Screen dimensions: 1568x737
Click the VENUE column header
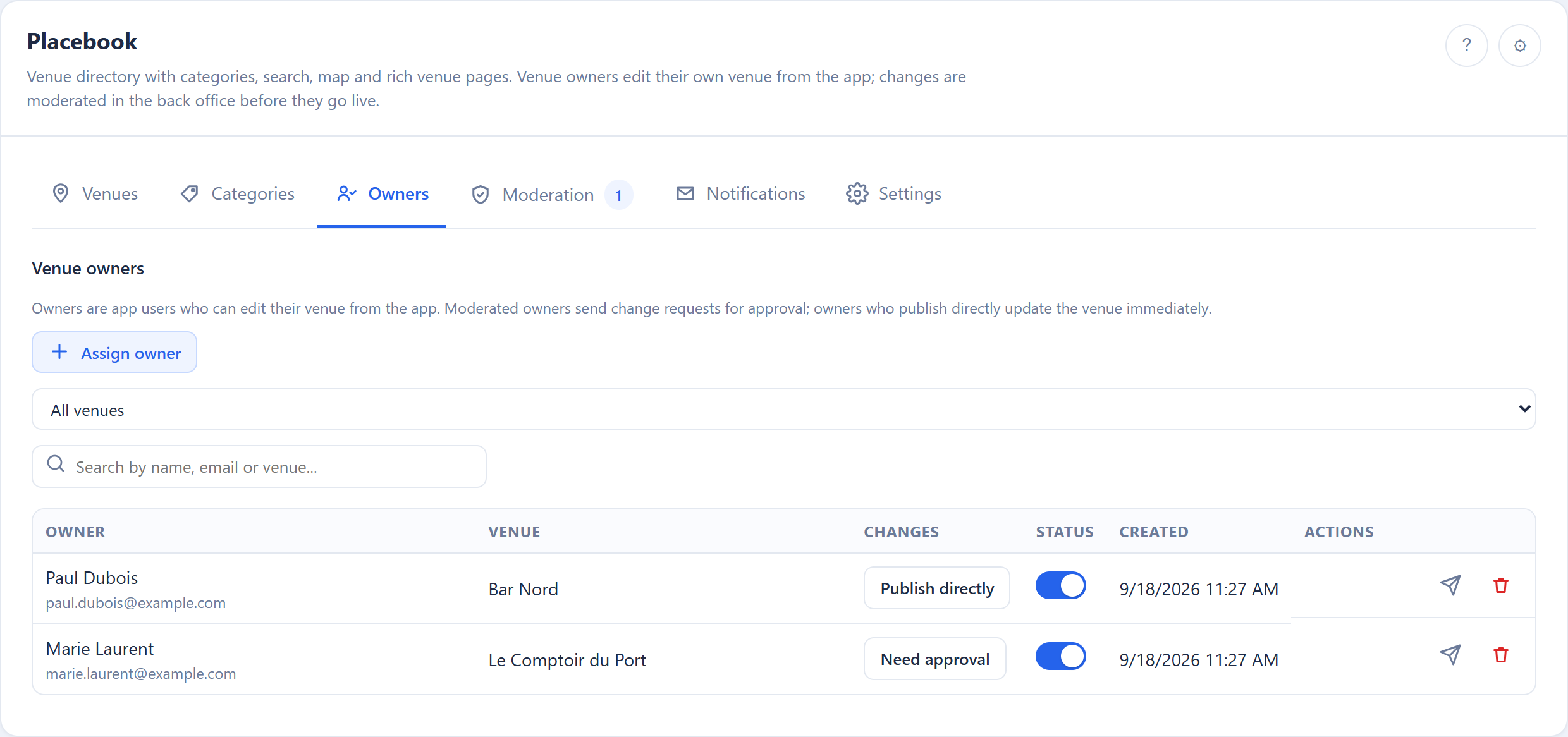(514, 532)
